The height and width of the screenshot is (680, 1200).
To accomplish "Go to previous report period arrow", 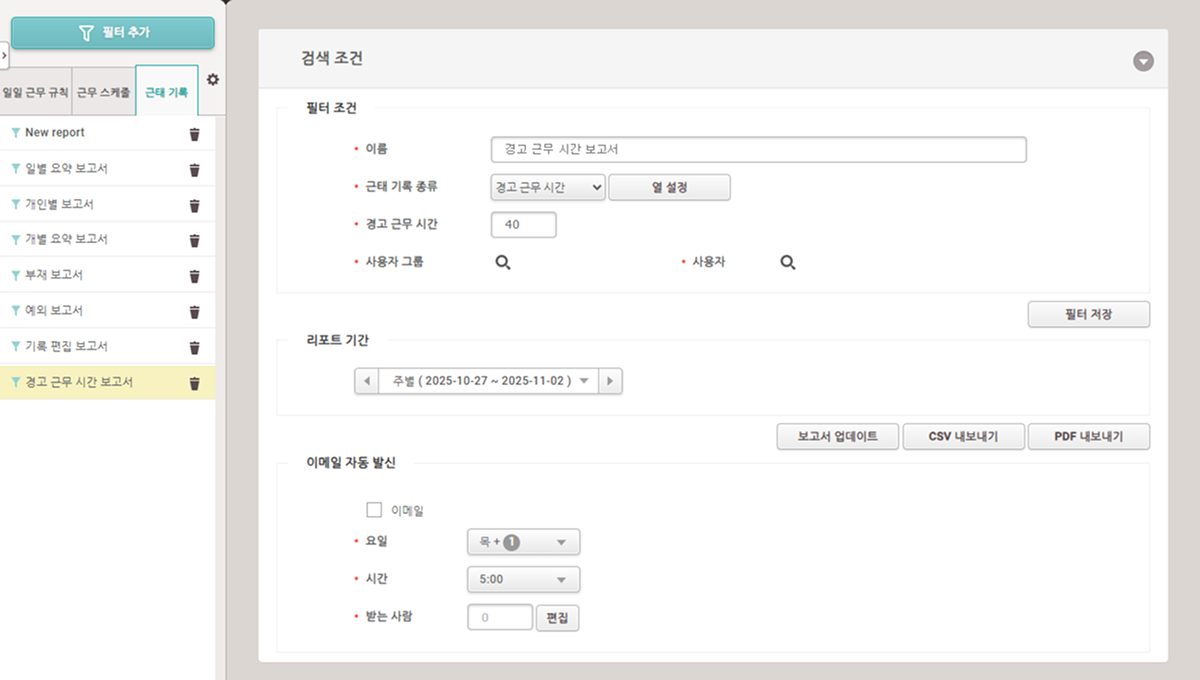I will click(x=367, y=381).
